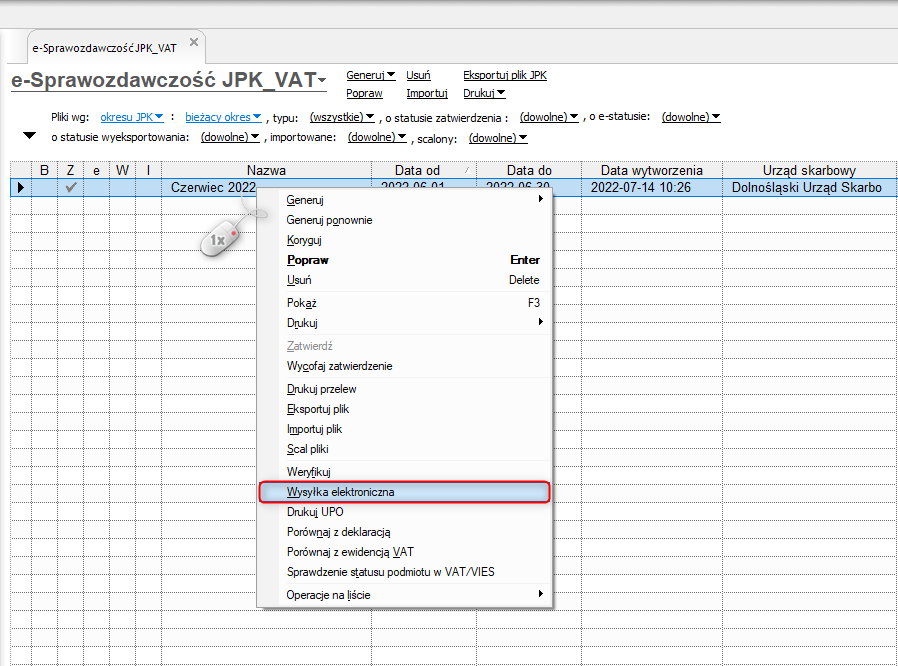Change the 'bieżący okres' period dropdown
The width and height of the screenshot is (898, 666).
click(x=223, y=117)
